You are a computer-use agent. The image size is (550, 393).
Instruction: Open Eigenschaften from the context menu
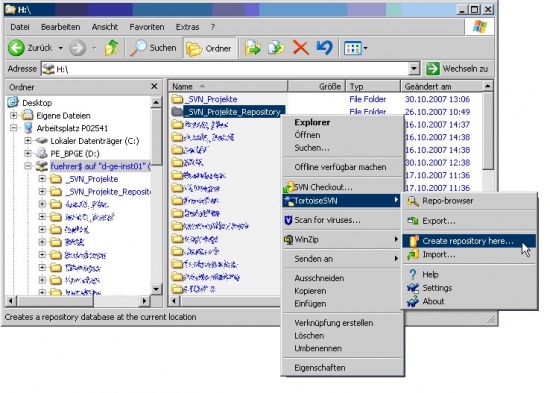pos(320,368)
